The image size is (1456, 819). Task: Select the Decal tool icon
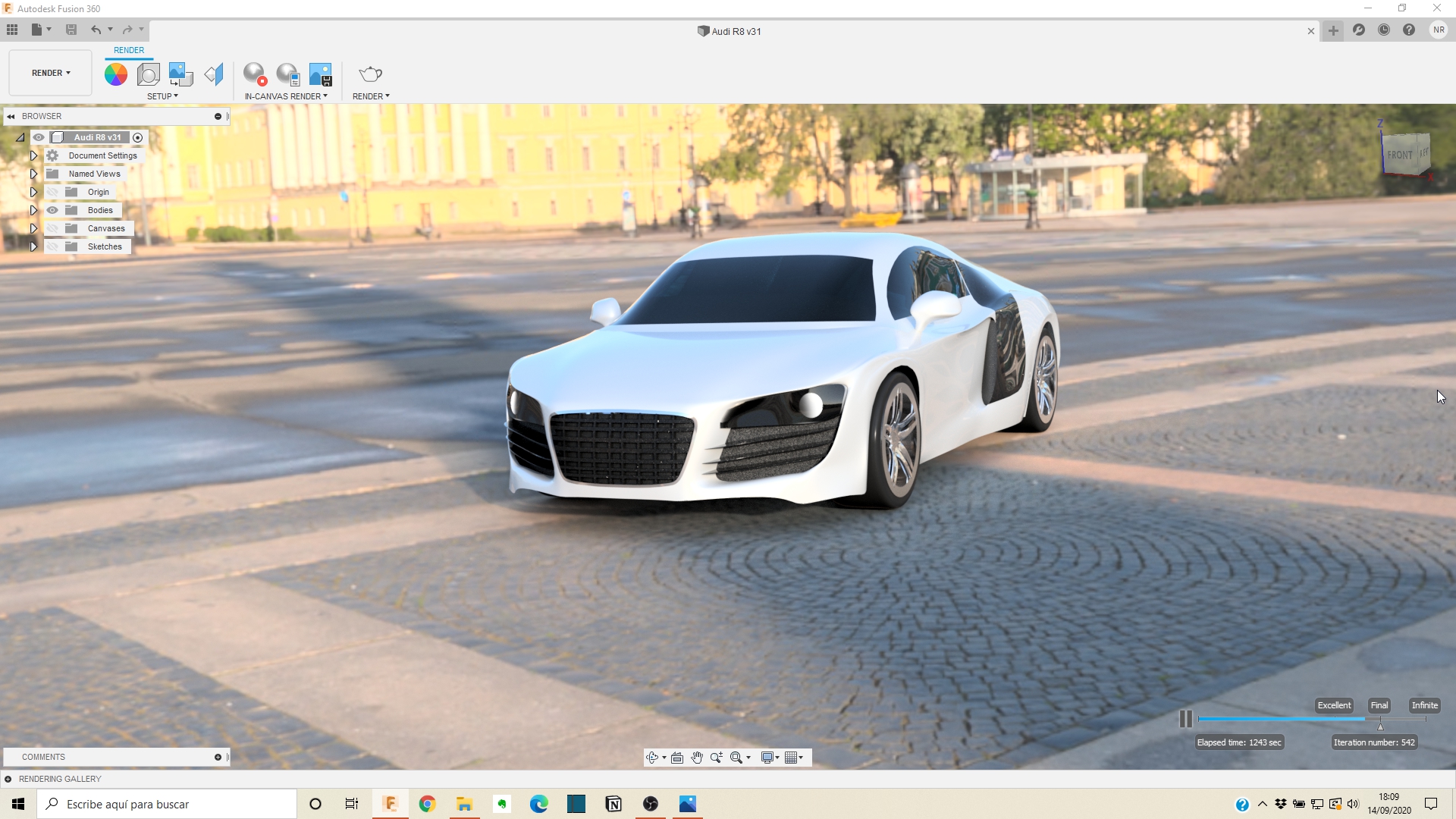[x=180, y=74]
